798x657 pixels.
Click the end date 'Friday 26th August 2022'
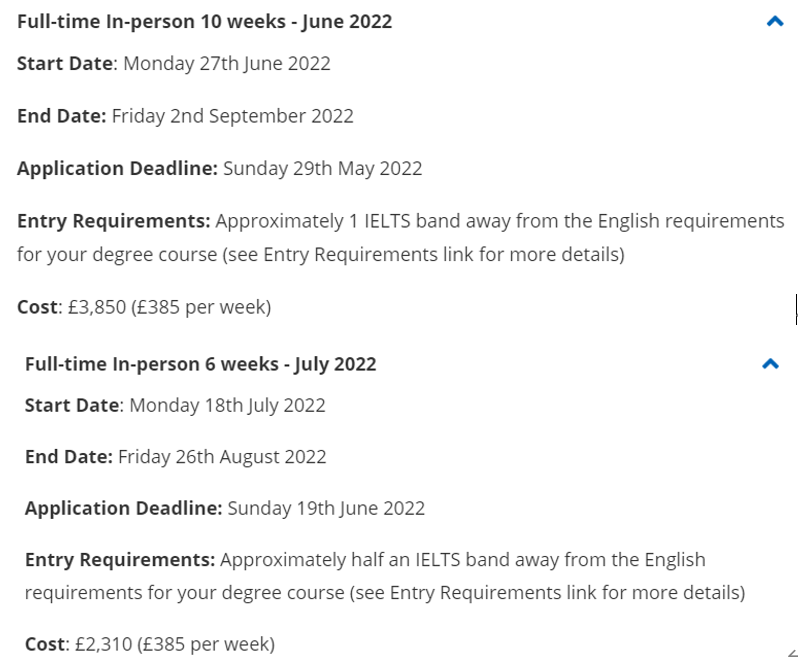pos(222,457)
